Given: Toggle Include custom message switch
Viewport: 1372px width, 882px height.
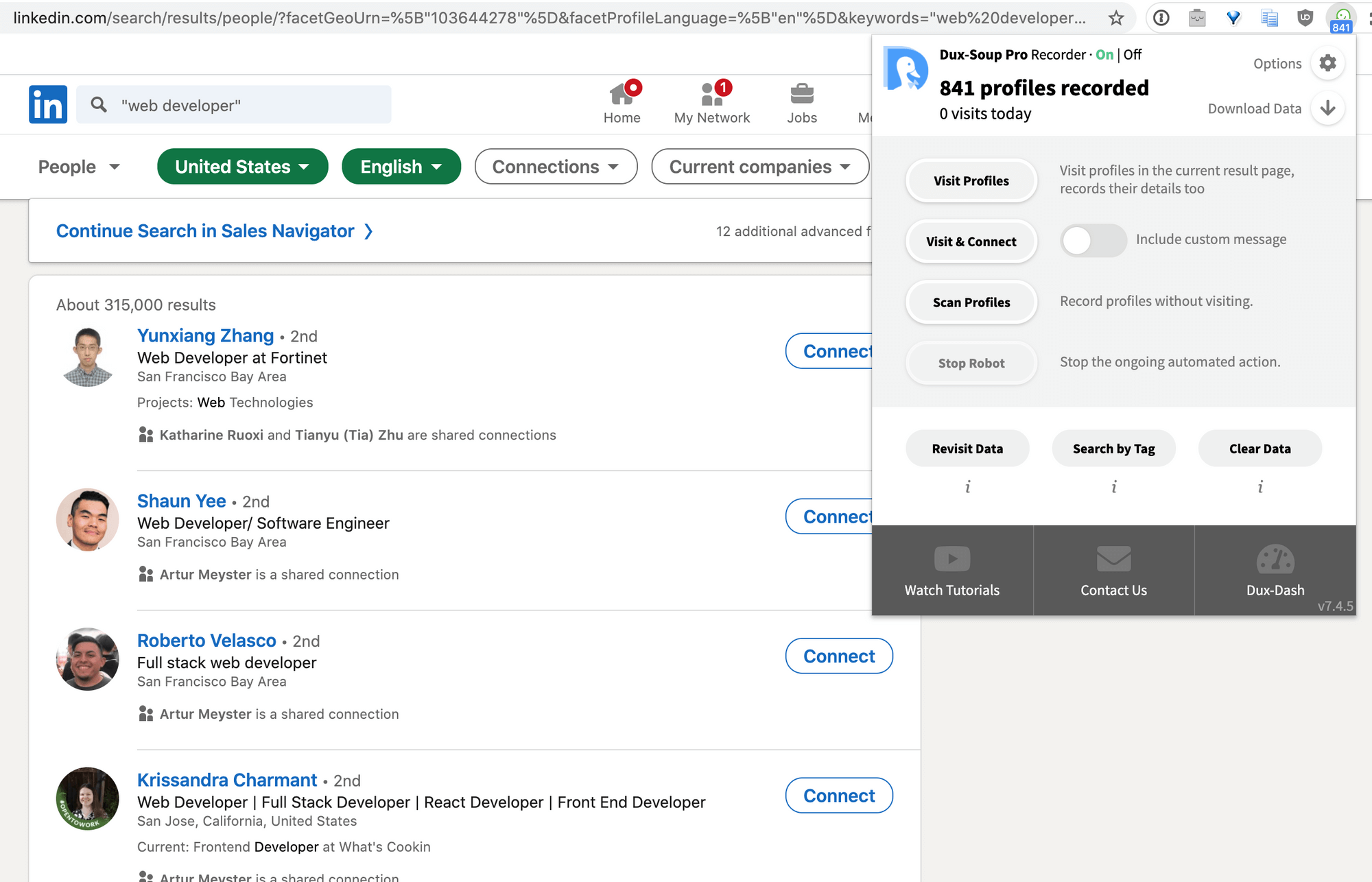Looking at the screenshot, I should click(x=1093, y=240).
